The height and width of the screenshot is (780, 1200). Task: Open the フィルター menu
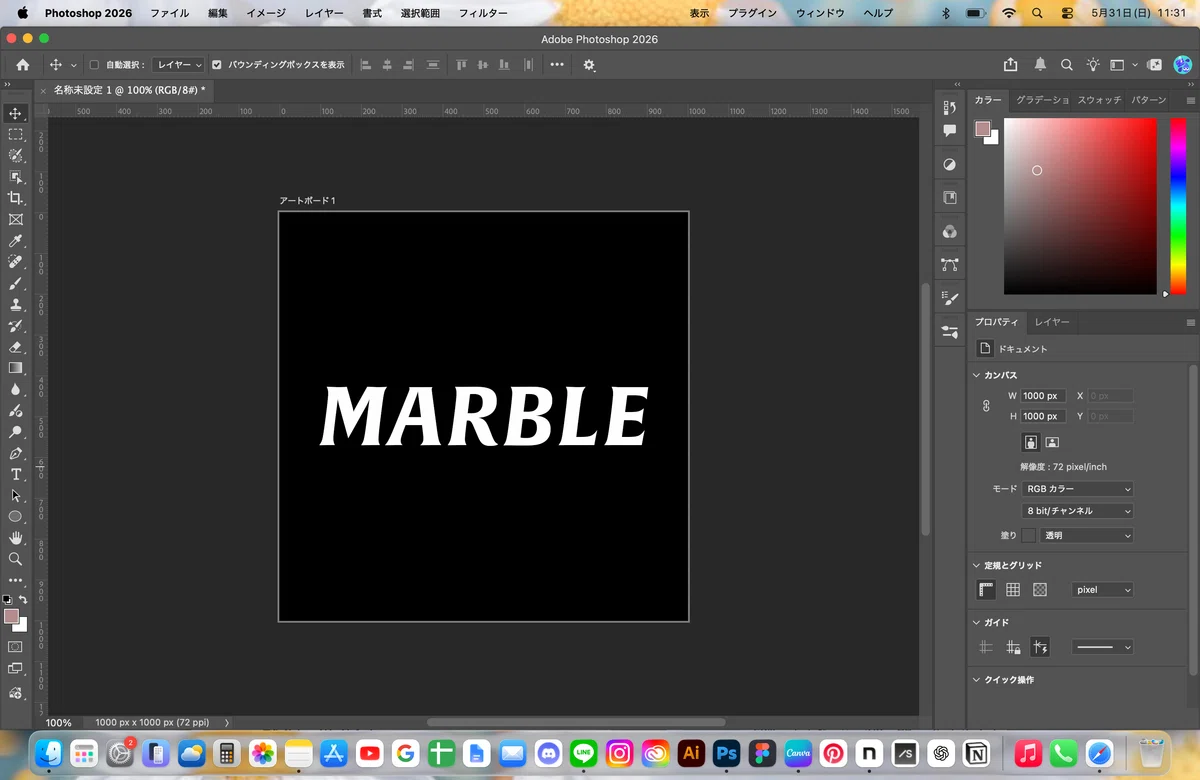(x=483, y=13)
